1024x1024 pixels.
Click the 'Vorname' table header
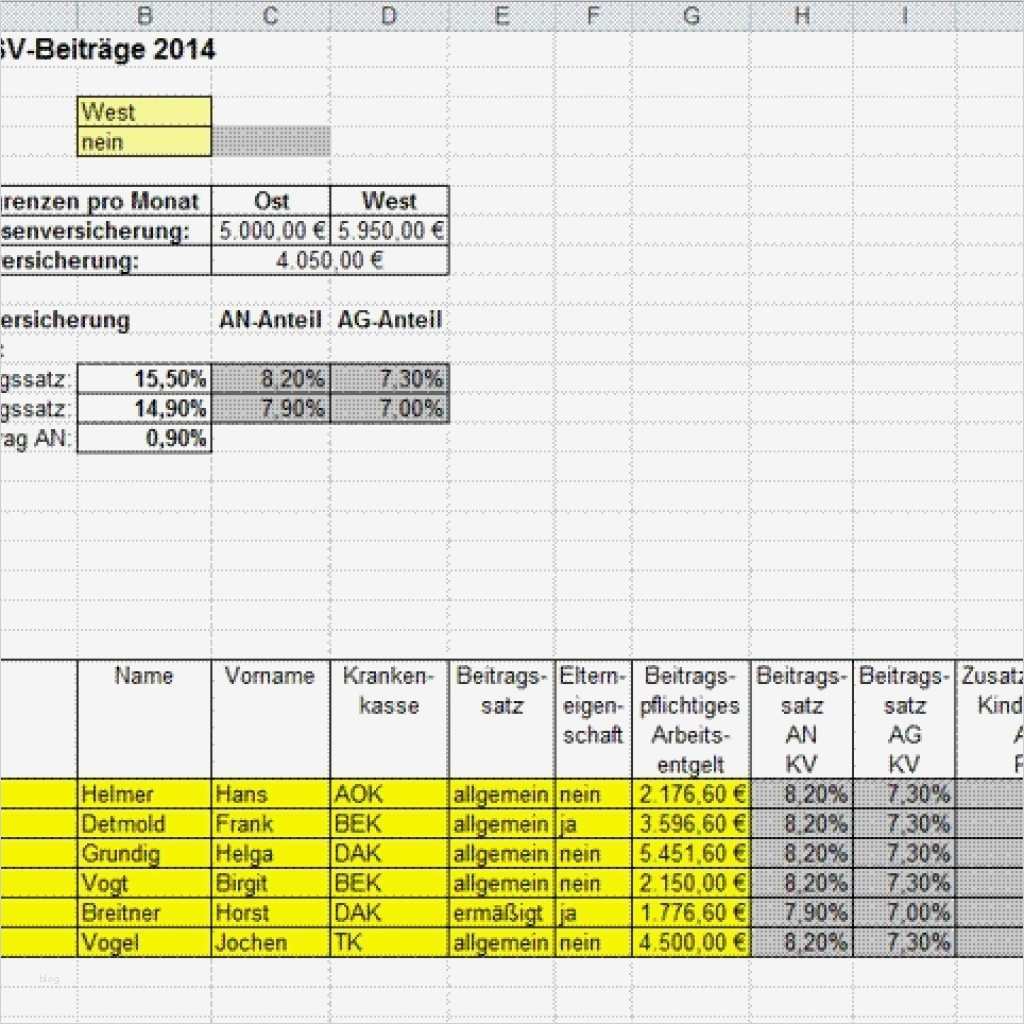coord(271,719)
